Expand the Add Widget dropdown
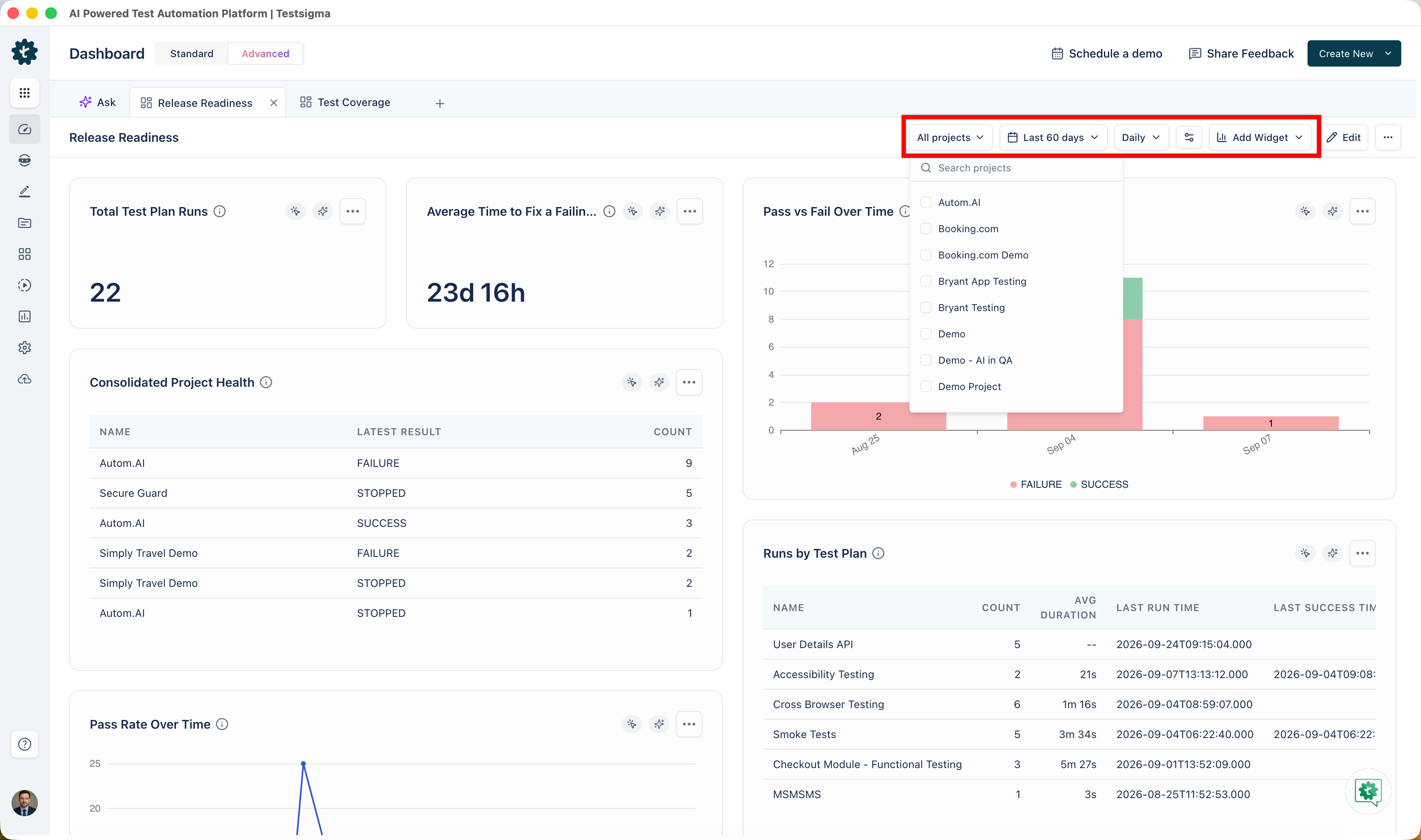Image resolution: width=1421 pixels, height=840 pixels. pyautogui.click(x=1259, y=138)
